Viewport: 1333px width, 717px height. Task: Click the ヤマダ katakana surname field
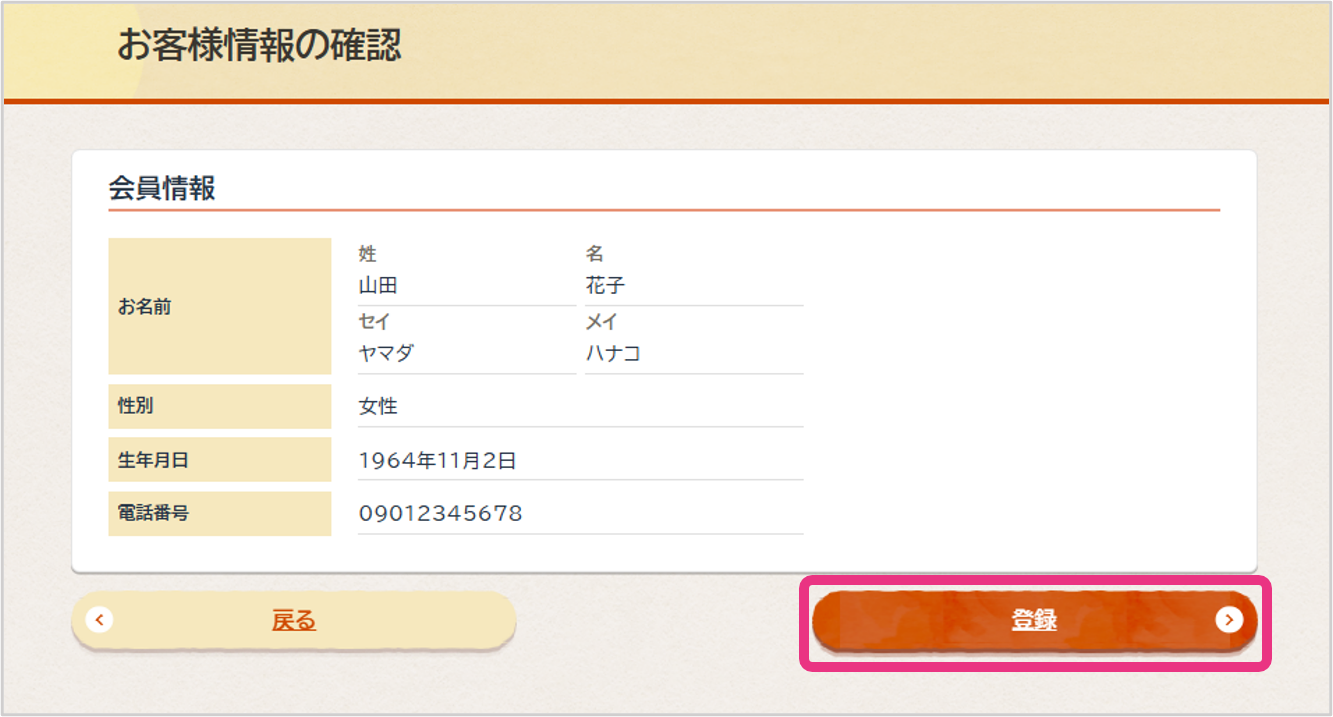386,353
